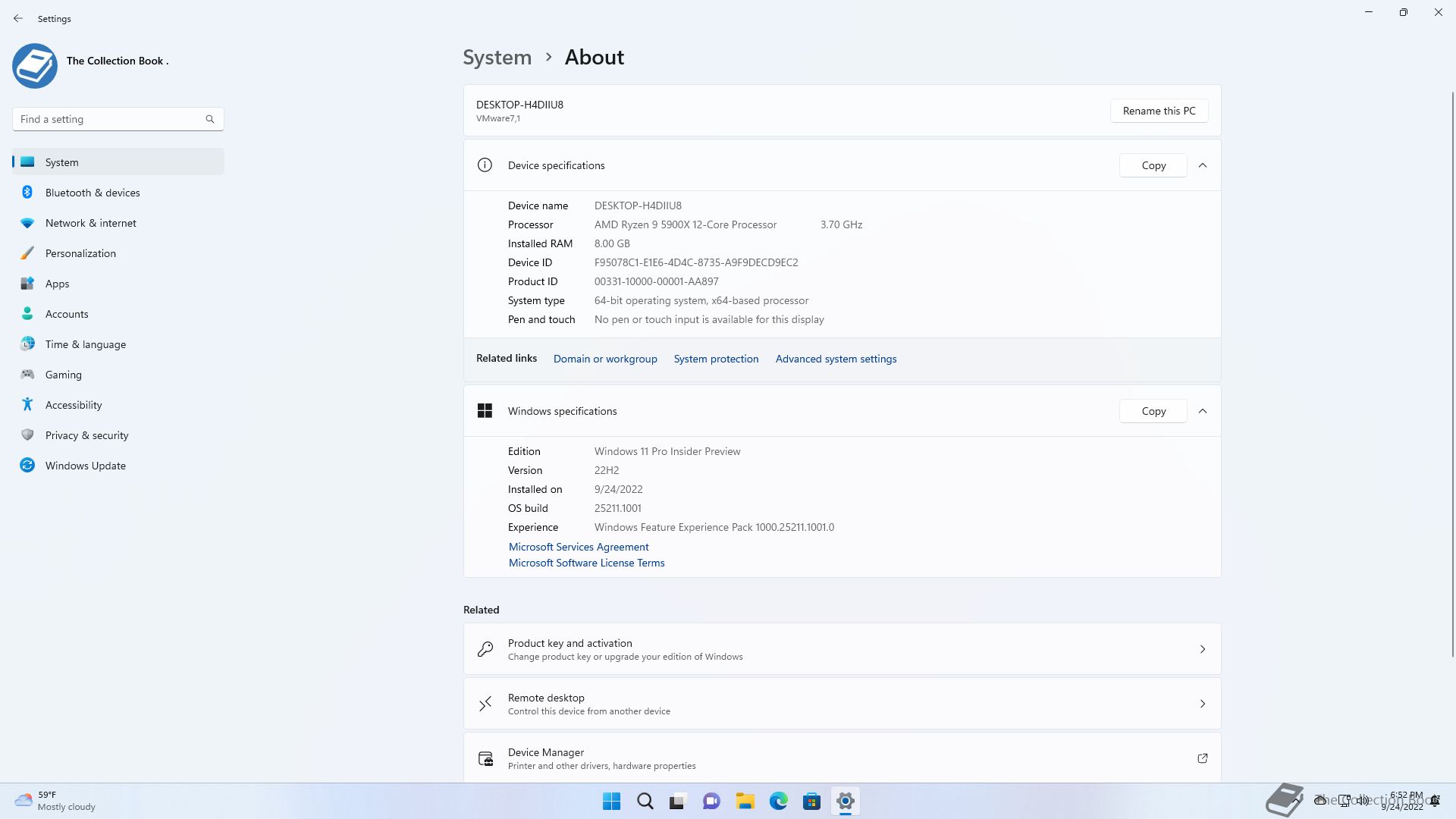
Task: Select the Privacy & security shield icon
Action: (x=27, y=435)
